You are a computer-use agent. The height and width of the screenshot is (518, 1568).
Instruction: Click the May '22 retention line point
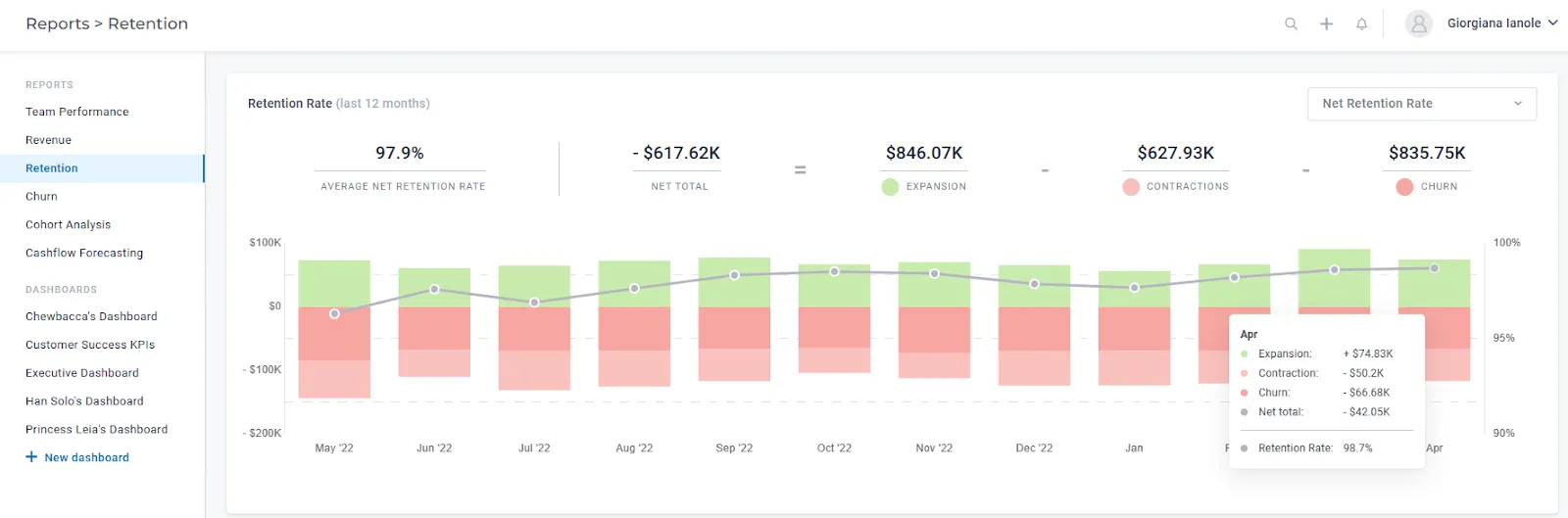click(x=334, y=314)
